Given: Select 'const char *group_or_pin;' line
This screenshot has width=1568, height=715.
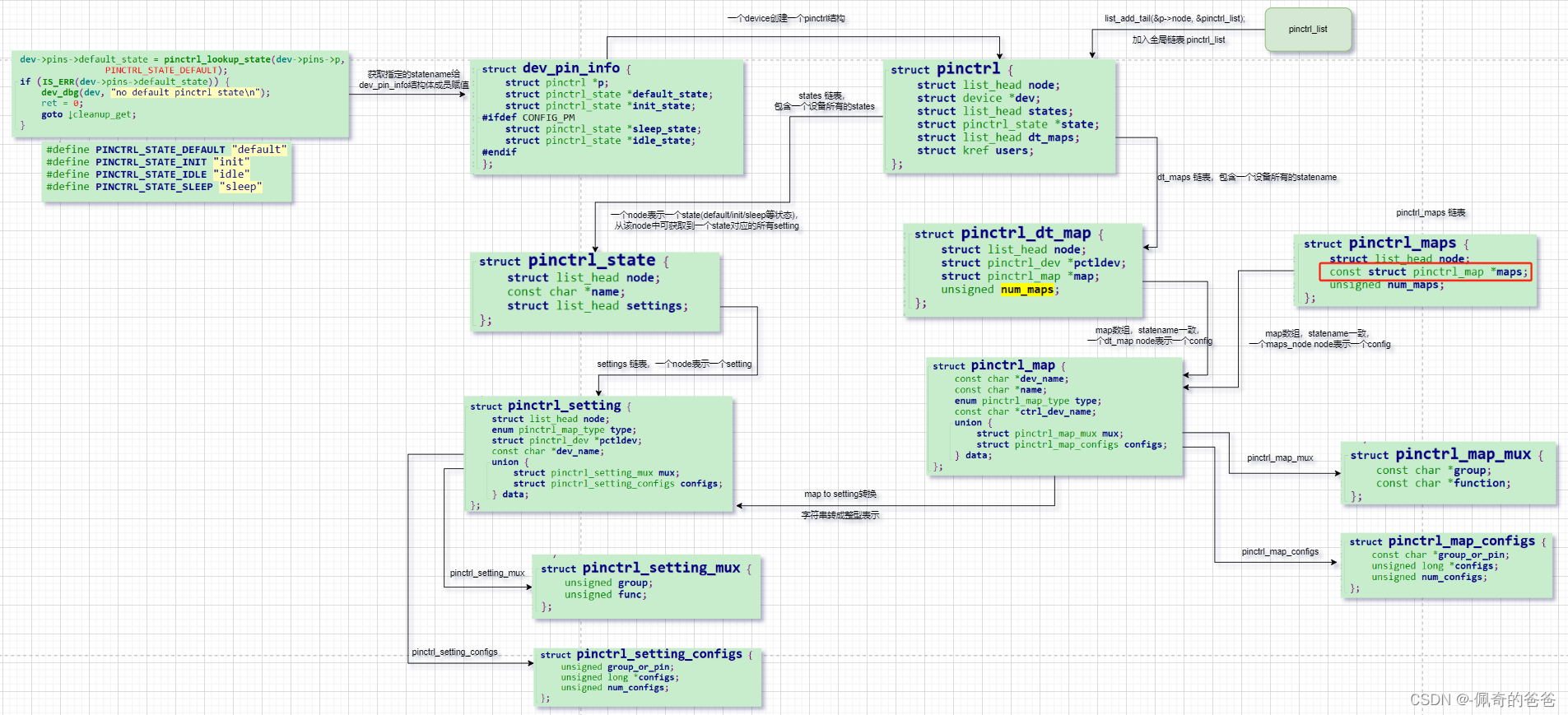Looking at the screenshot, I should click(1440, 555).
